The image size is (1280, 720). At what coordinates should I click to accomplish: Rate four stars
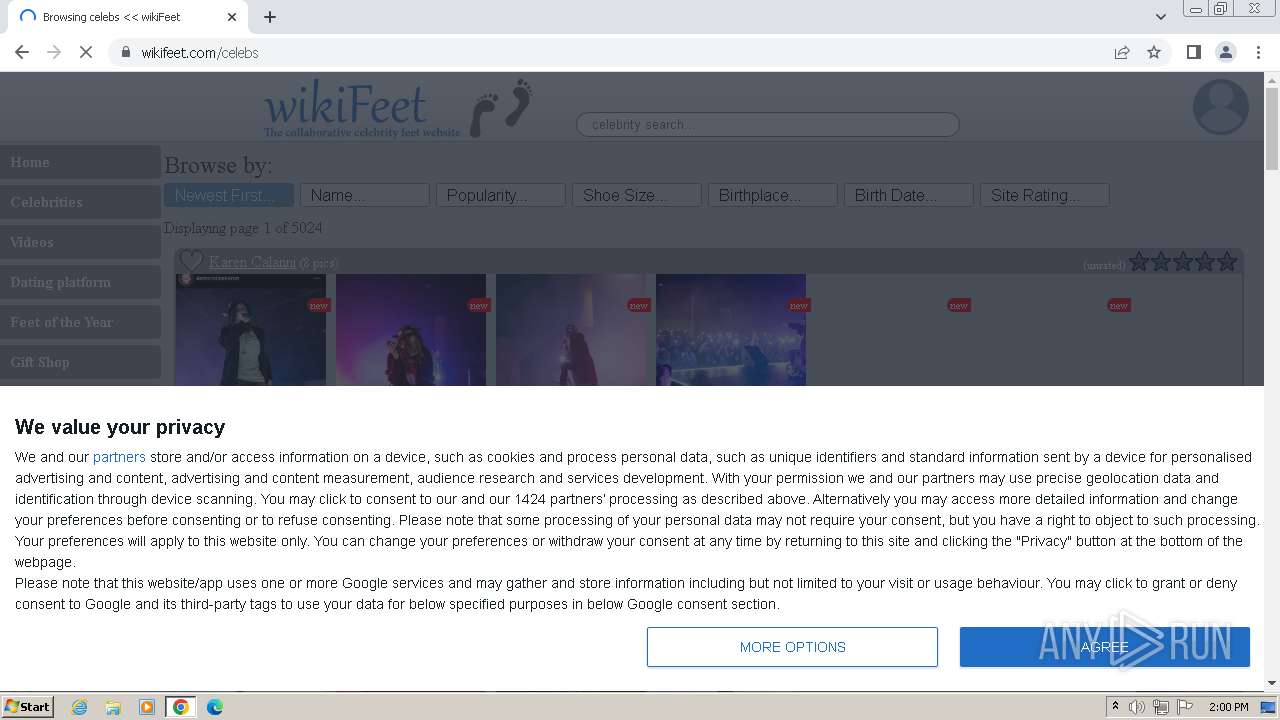[x=1205, y=262]
